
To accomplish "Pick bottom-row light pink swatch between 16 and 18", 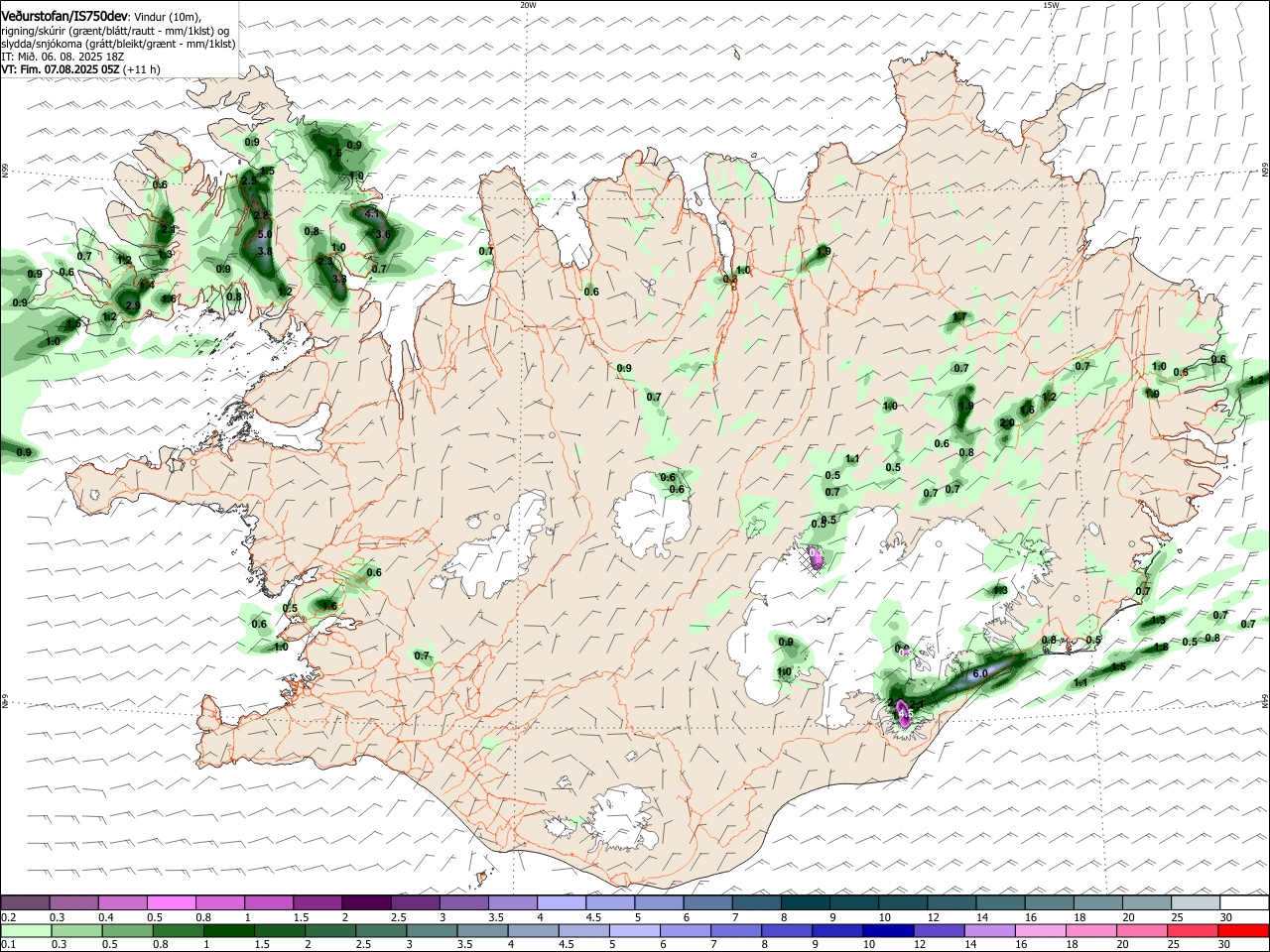I will tap(1041, 931).
